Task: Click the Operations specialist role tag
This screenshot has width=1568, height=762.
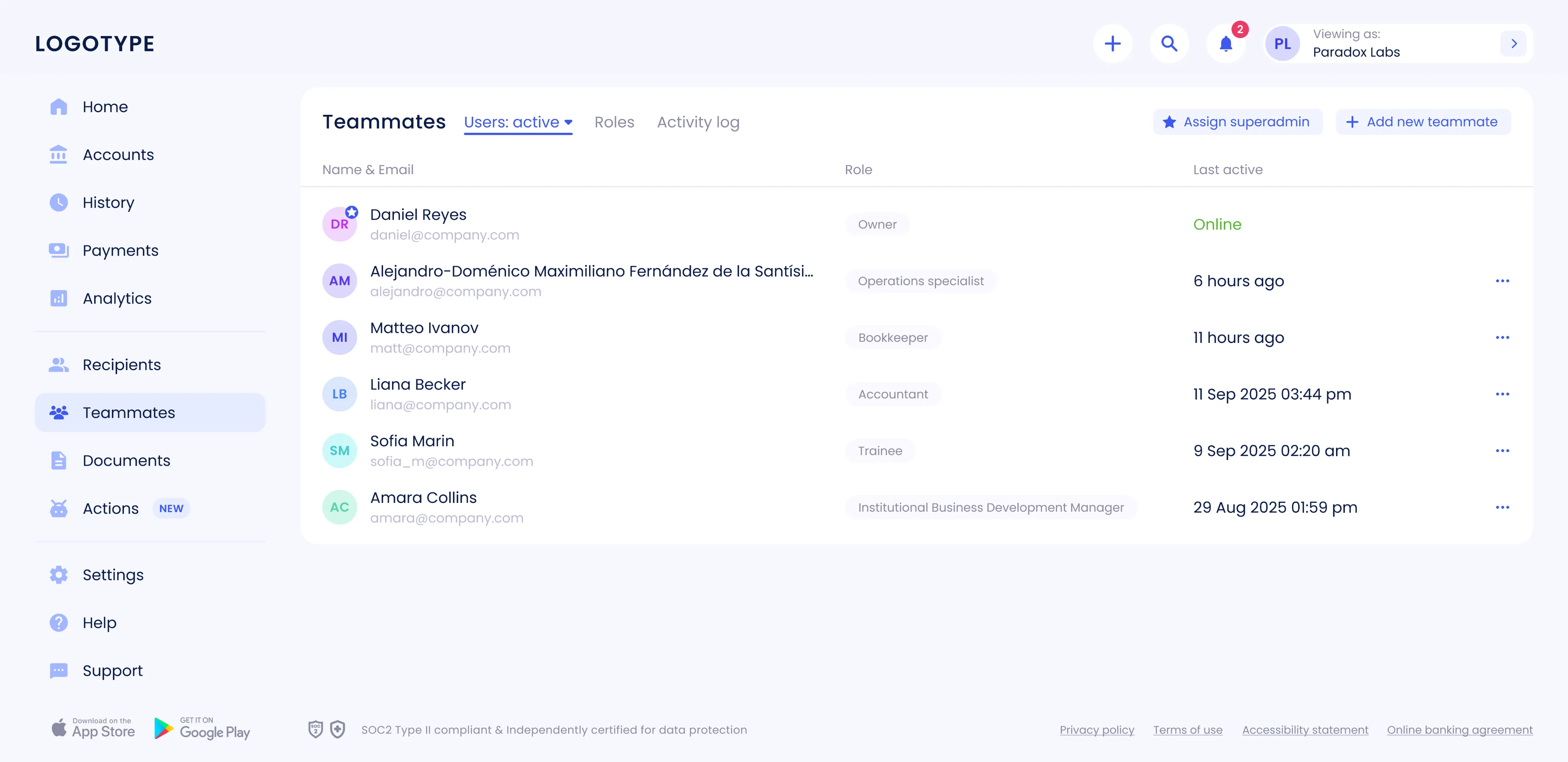Action: [920, 281]
